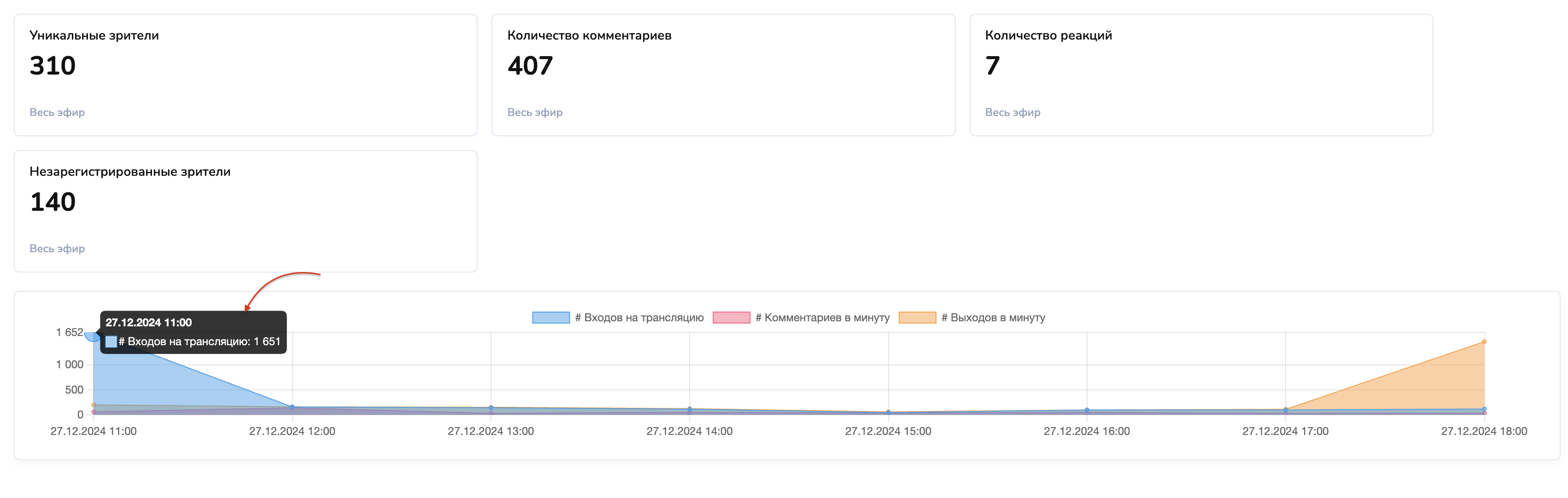Click 'Весь эфир' under Количество реакций
1568x498 pixels.
click(1012, 112)
